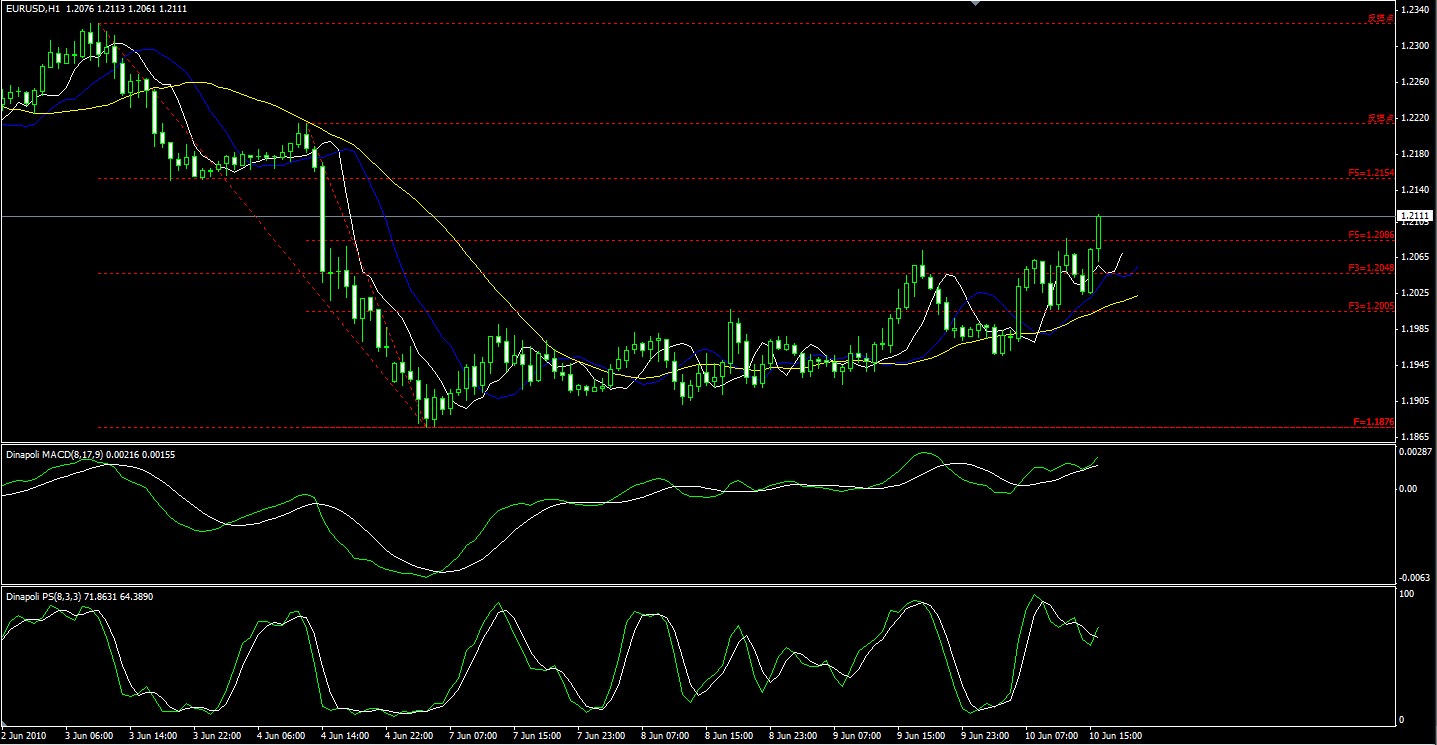Click the 4 Jun 14:00 time label
Screen dimensions: 1437x745
[345, 735]
